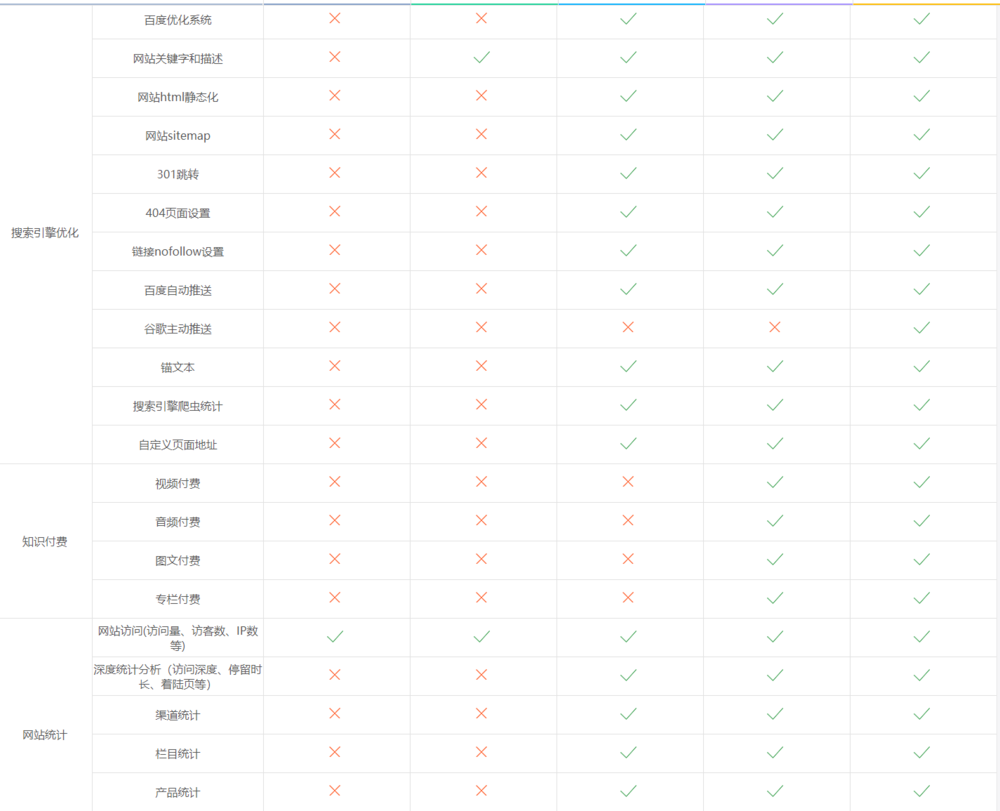Click the 网站关键字和描述 feature name

(178, 59)
